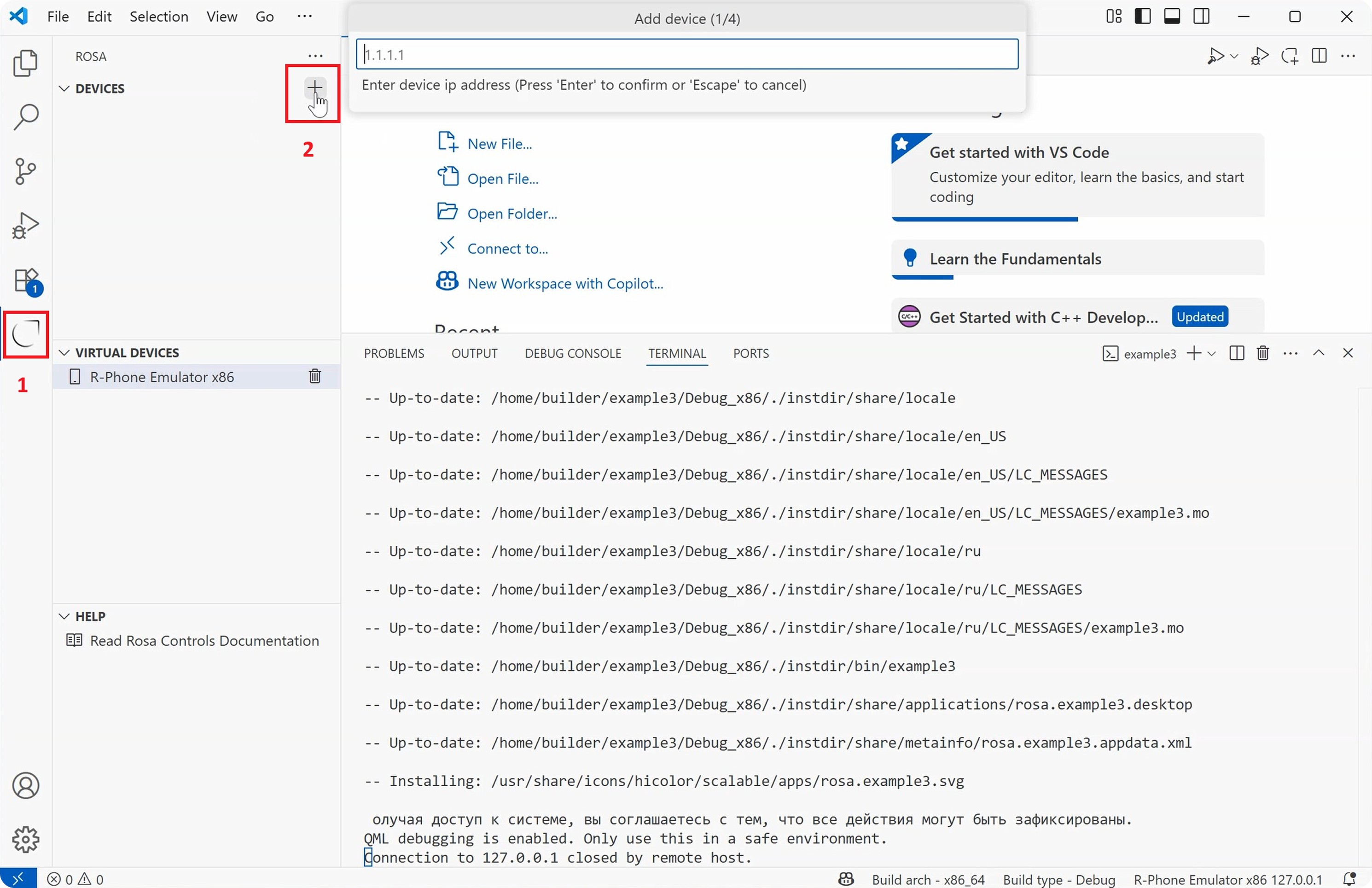Kill the terminal with trash icon
This screenshot has height=888, width=1372.
coord(1262,353)
